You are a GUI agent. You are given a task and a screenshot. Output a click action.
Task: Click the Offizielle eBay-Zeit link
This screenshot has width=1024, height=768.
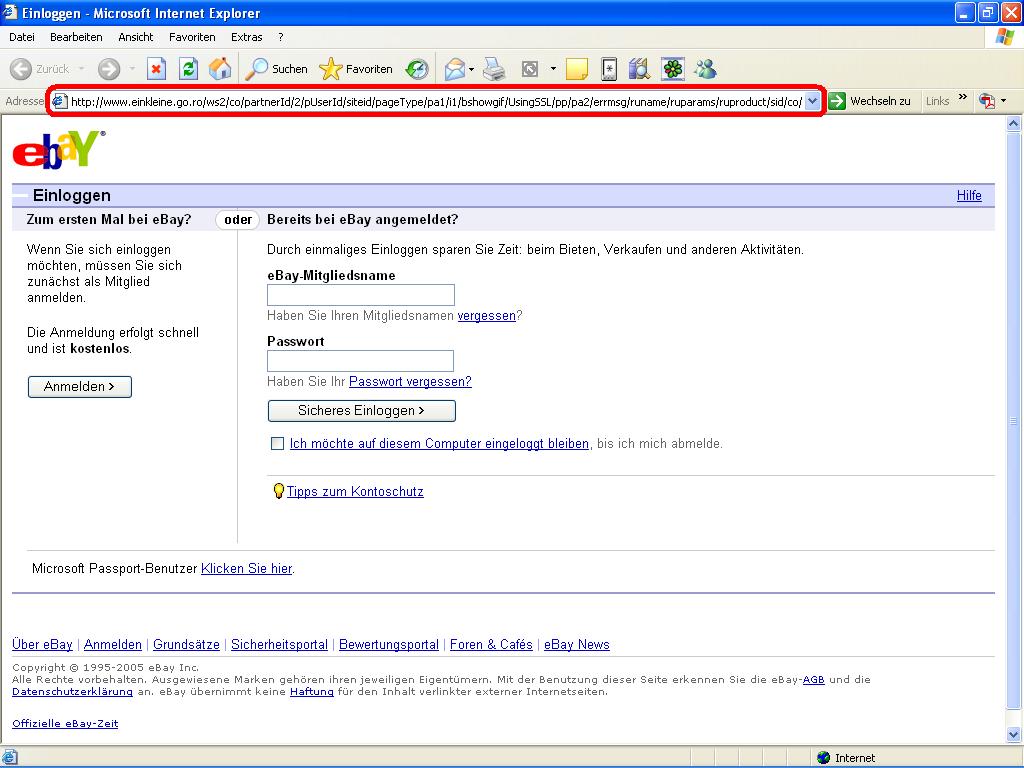65,724
